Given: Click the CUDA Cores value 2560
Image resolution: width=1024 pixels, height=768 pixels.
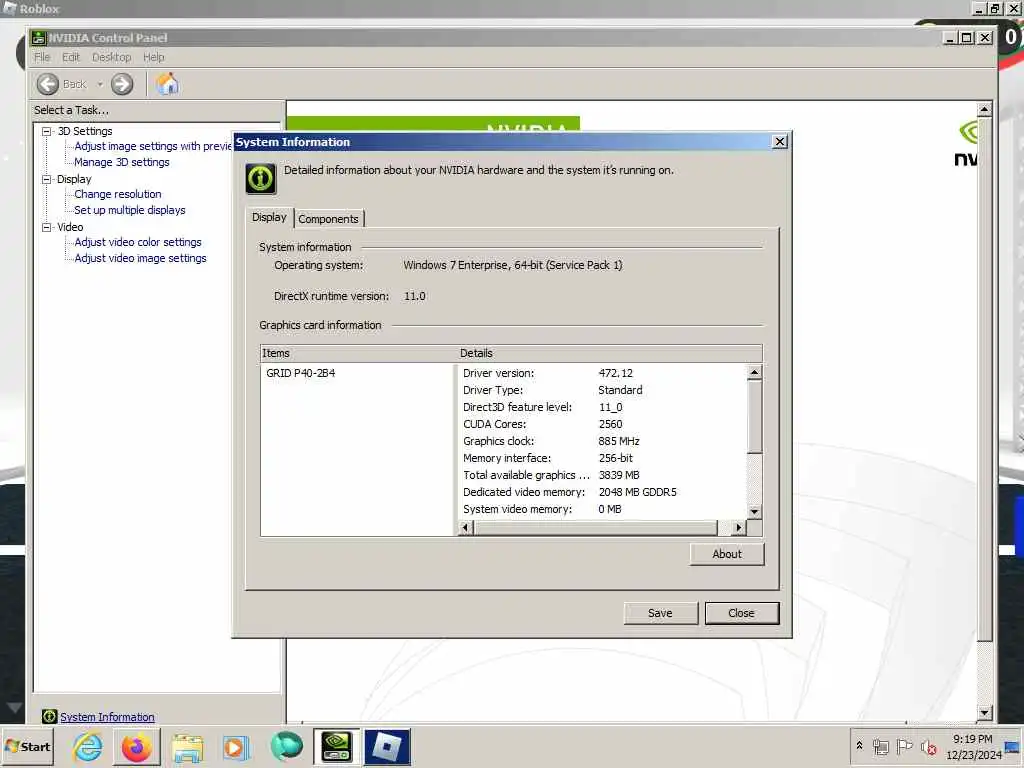Looking at the screenshot, I should 611,424.
